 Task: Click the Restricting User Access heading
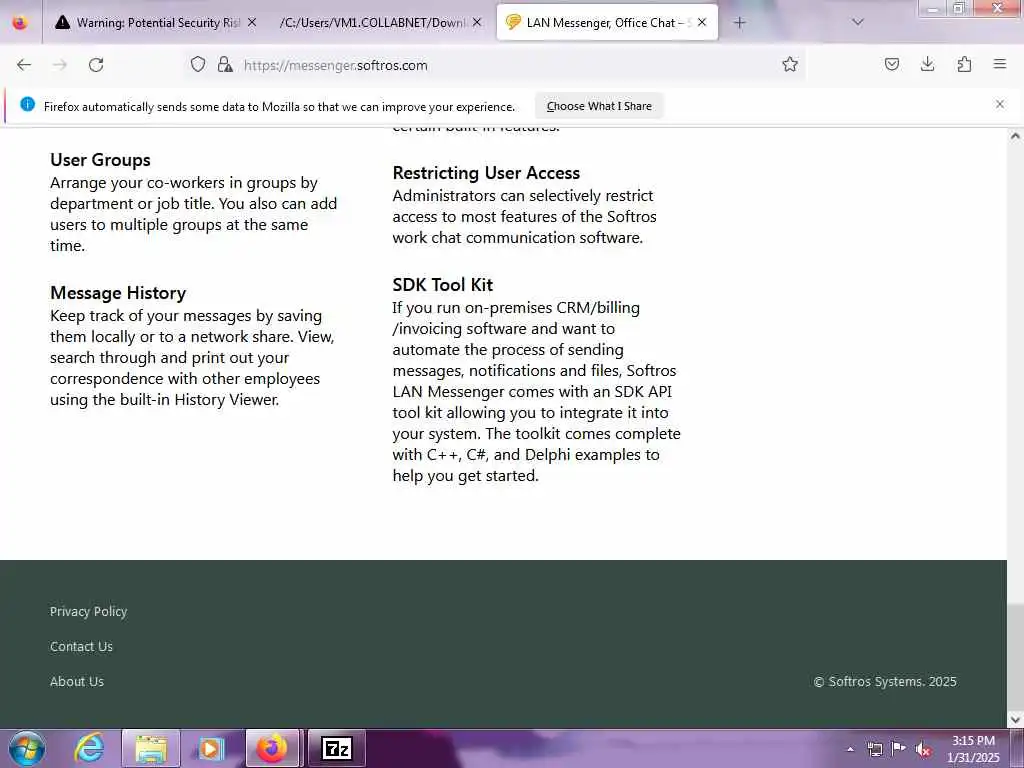point(487,173)
